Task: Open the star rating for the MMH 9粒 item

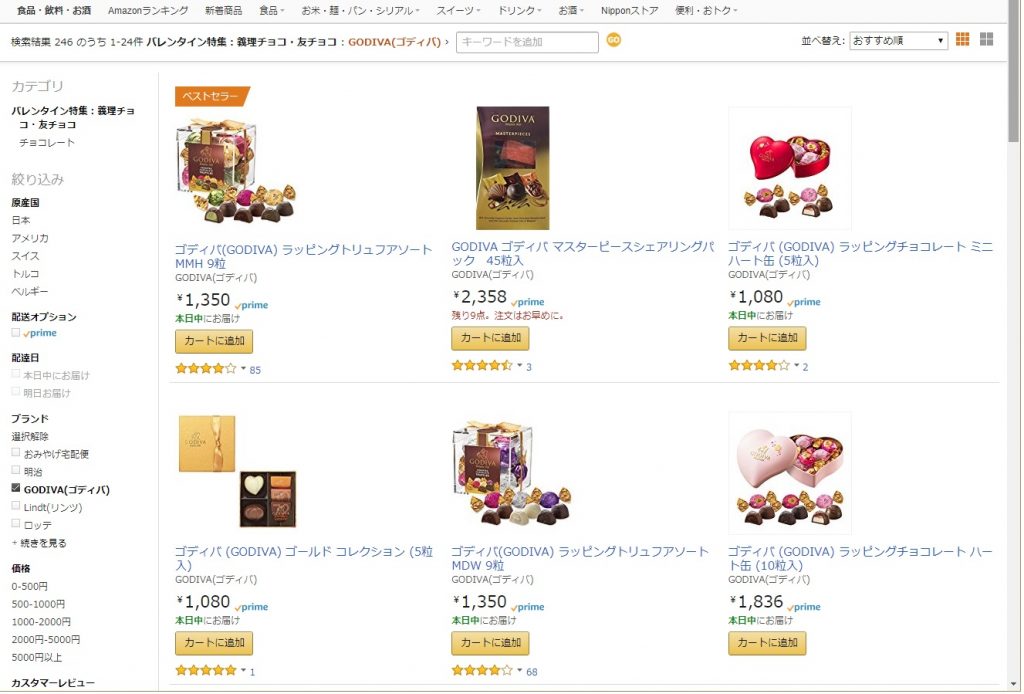Action: tap(206, 369)
